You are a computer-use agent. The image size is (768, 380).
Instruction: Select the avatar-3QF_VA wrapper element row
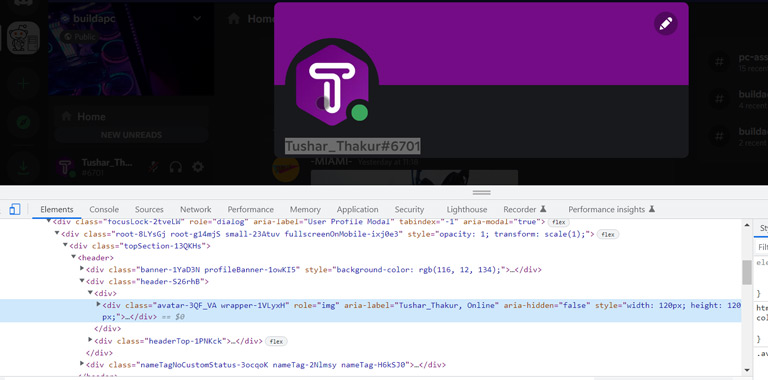[x=370, y=310]
